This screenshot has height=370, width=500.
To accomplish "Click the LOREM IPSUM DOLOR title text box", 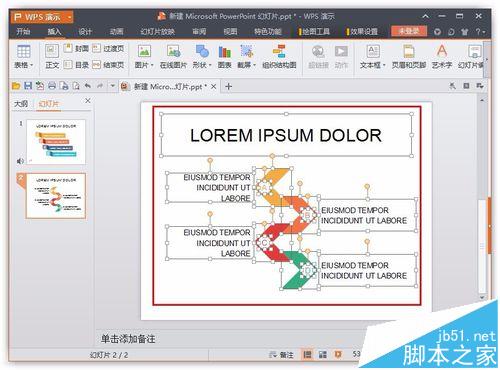I will point(286,135).
